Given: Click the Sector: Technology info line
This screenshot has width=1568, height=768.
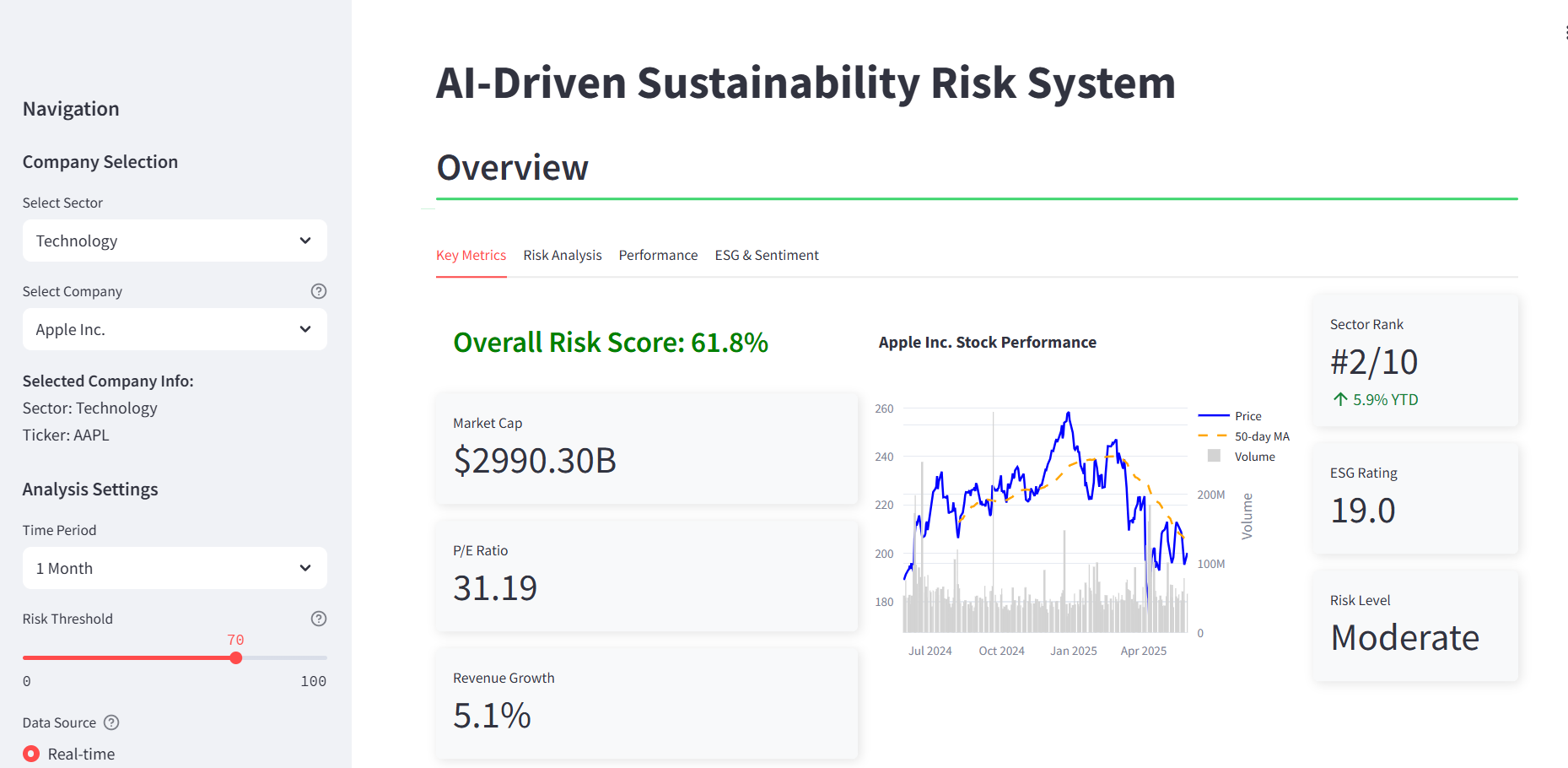Looking at the screenshot, I should 89,408.
